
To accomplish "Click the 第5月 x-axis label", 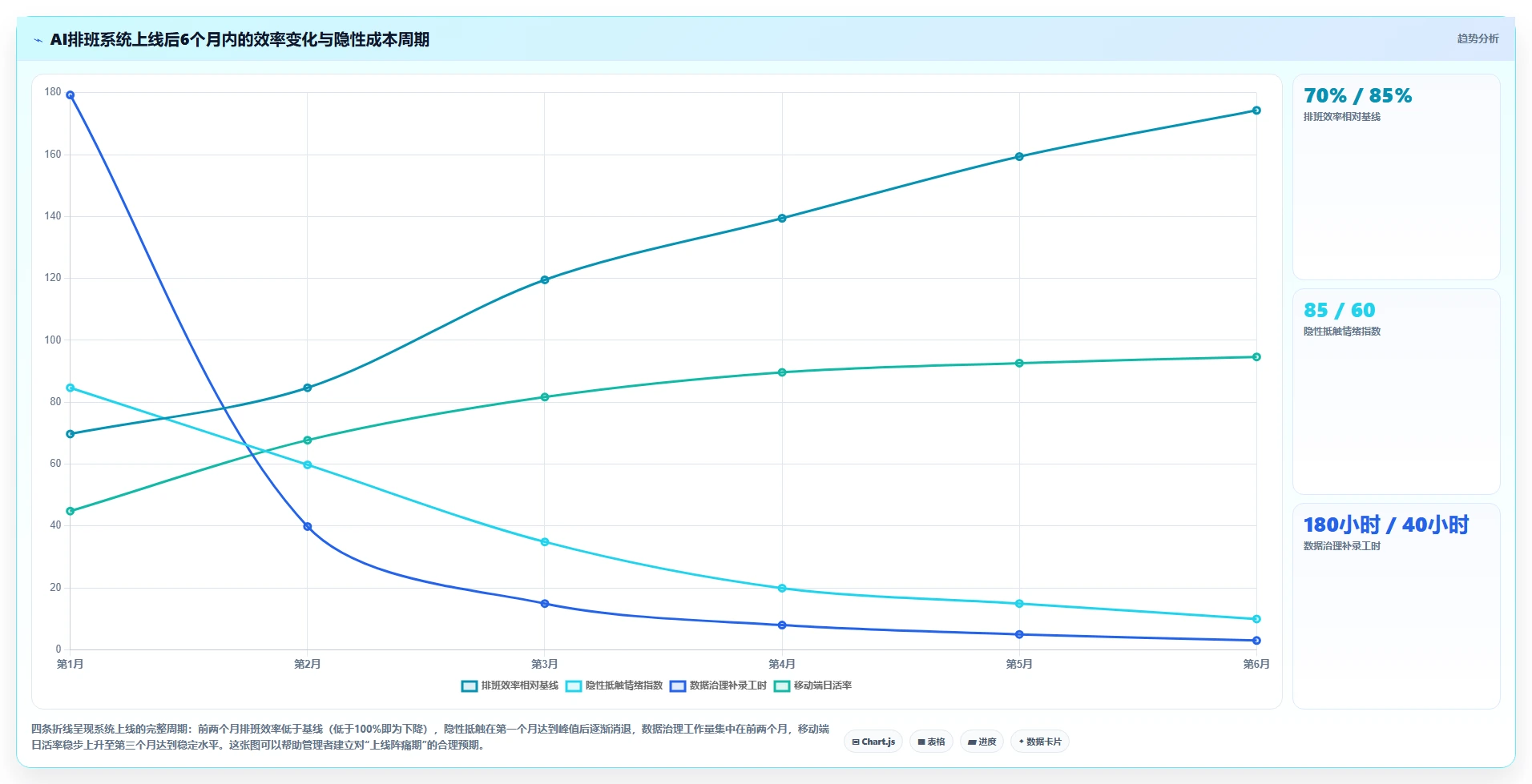I will (x=1019, y=664).
